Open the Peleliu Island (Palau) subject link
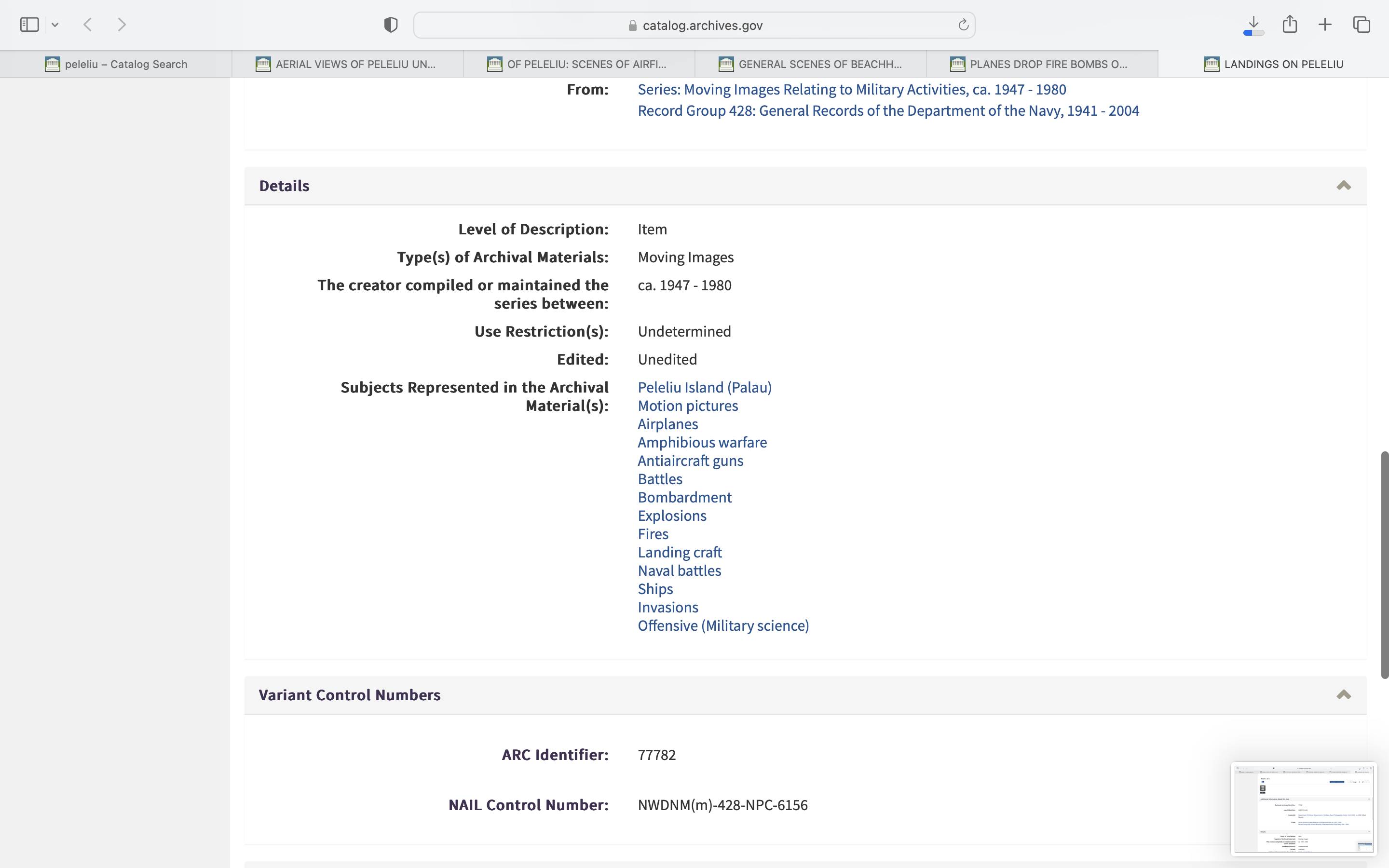 click(x=704, y=388)
